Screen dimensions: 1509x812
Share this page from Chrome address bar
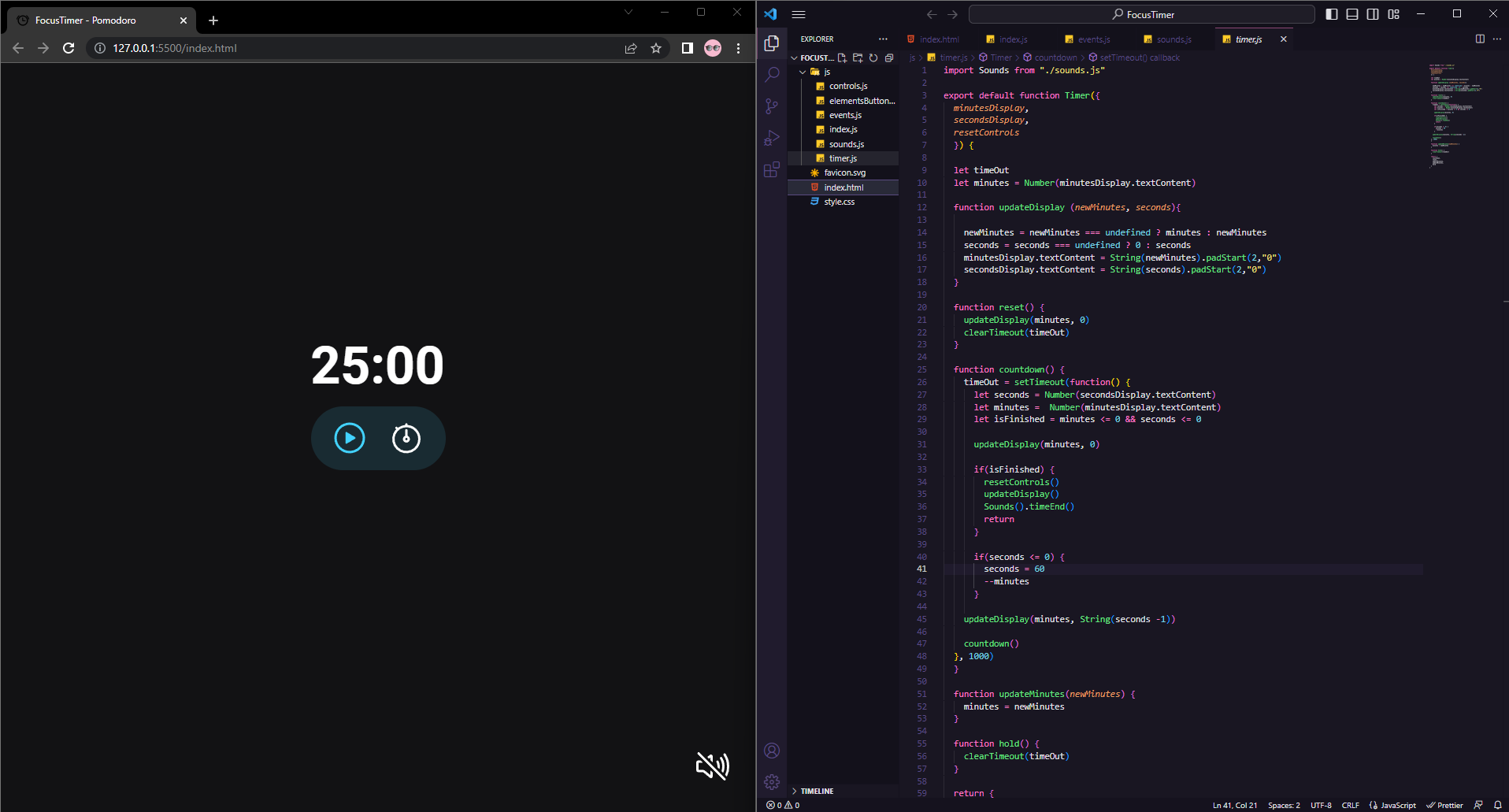point(631,48)
